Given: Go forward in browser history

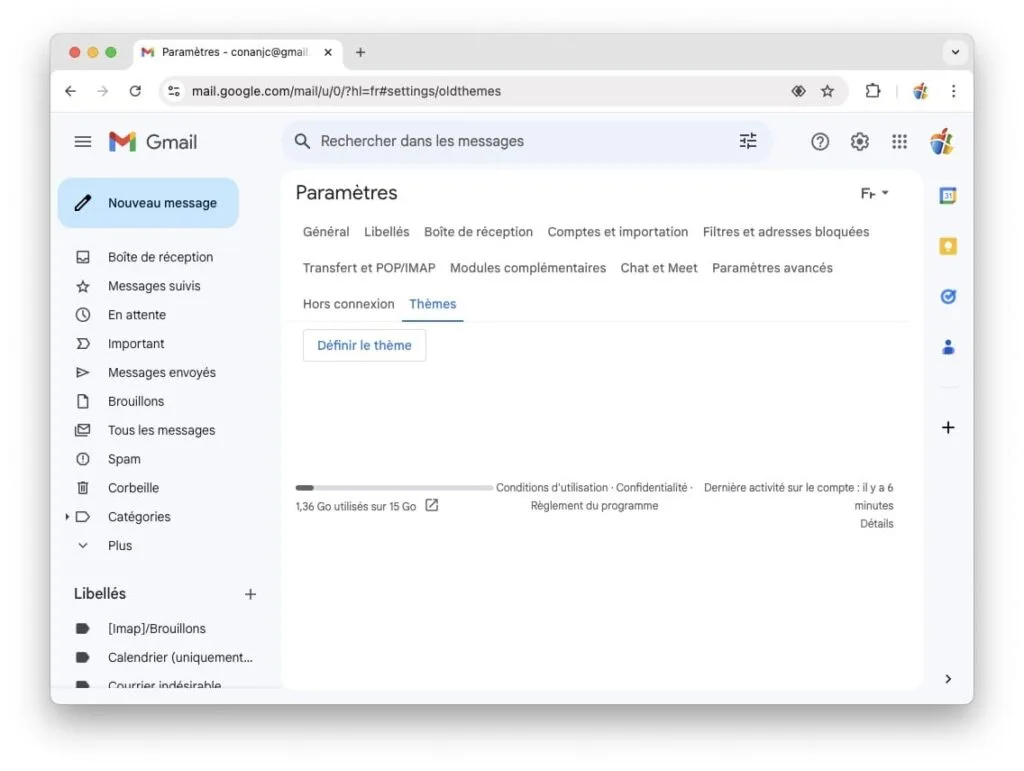Looking at the screenshot, I should pyautogui.click(x=103, y=91).
